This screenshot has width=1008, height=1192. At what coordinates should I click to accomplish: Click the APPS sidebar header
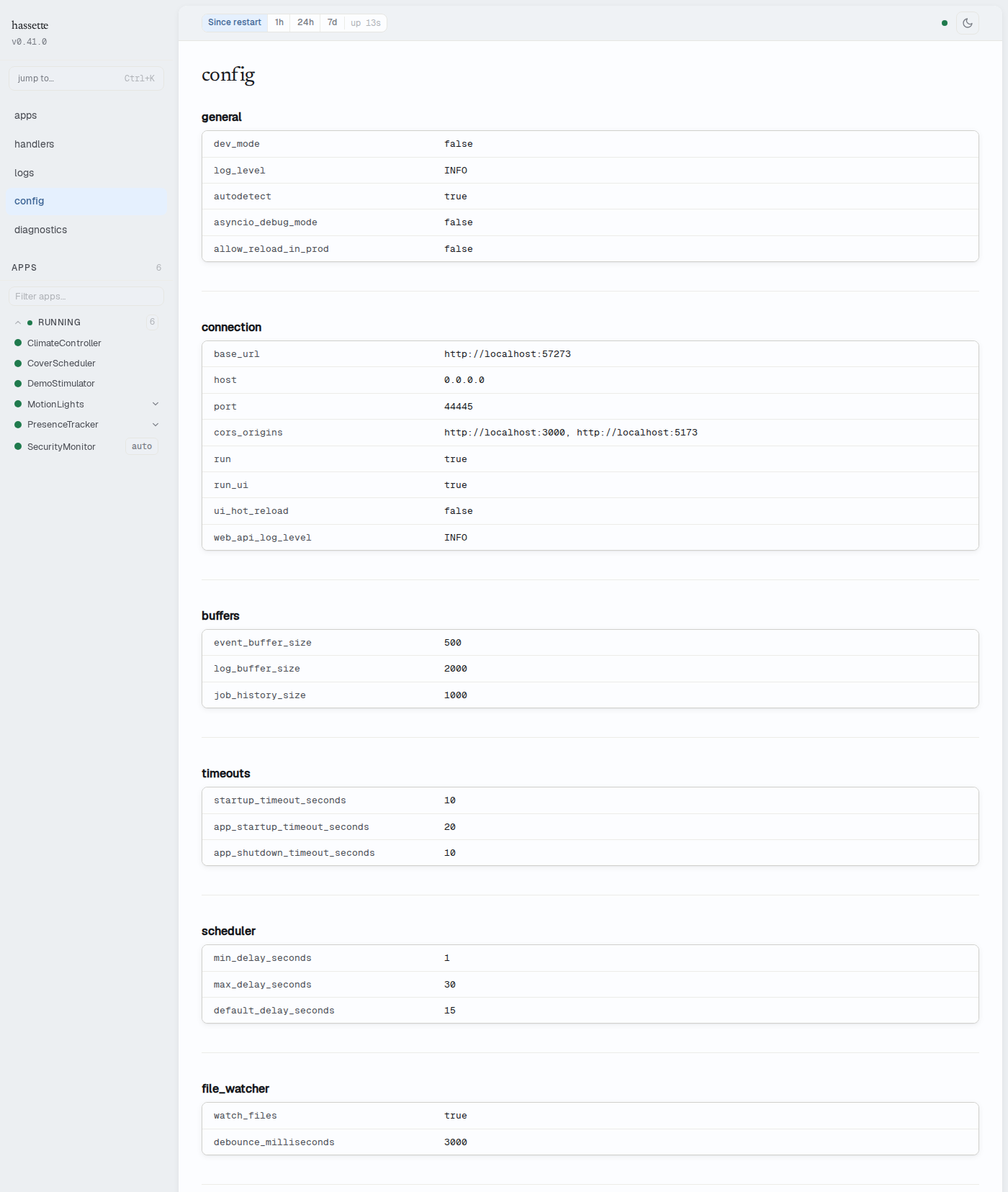[24, 268]
